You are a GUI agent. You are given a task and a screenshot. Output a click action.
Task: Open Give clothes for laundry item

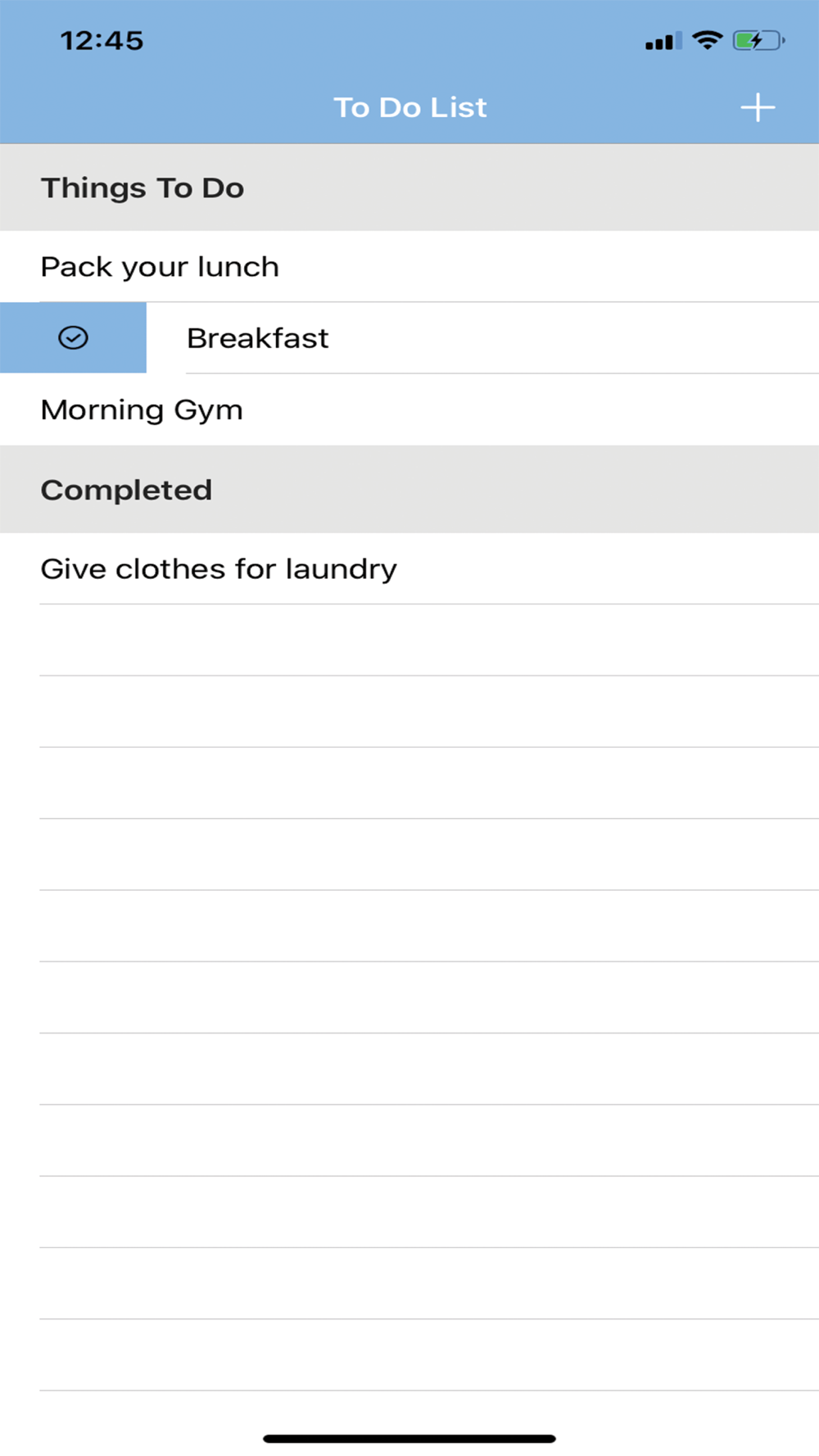point(409,568)
